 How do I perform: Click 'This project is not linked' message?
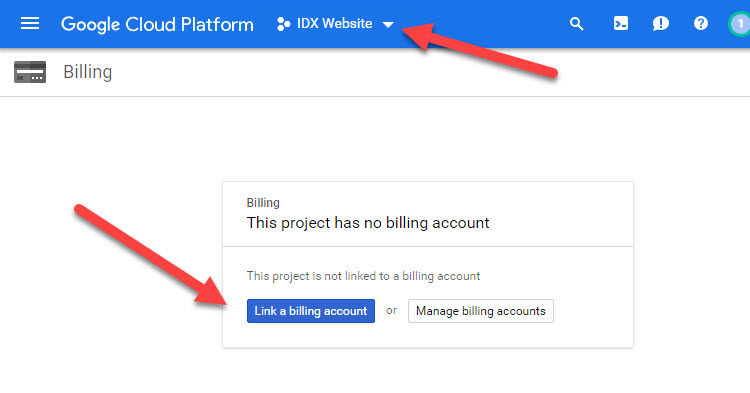[x=364, y=276]
